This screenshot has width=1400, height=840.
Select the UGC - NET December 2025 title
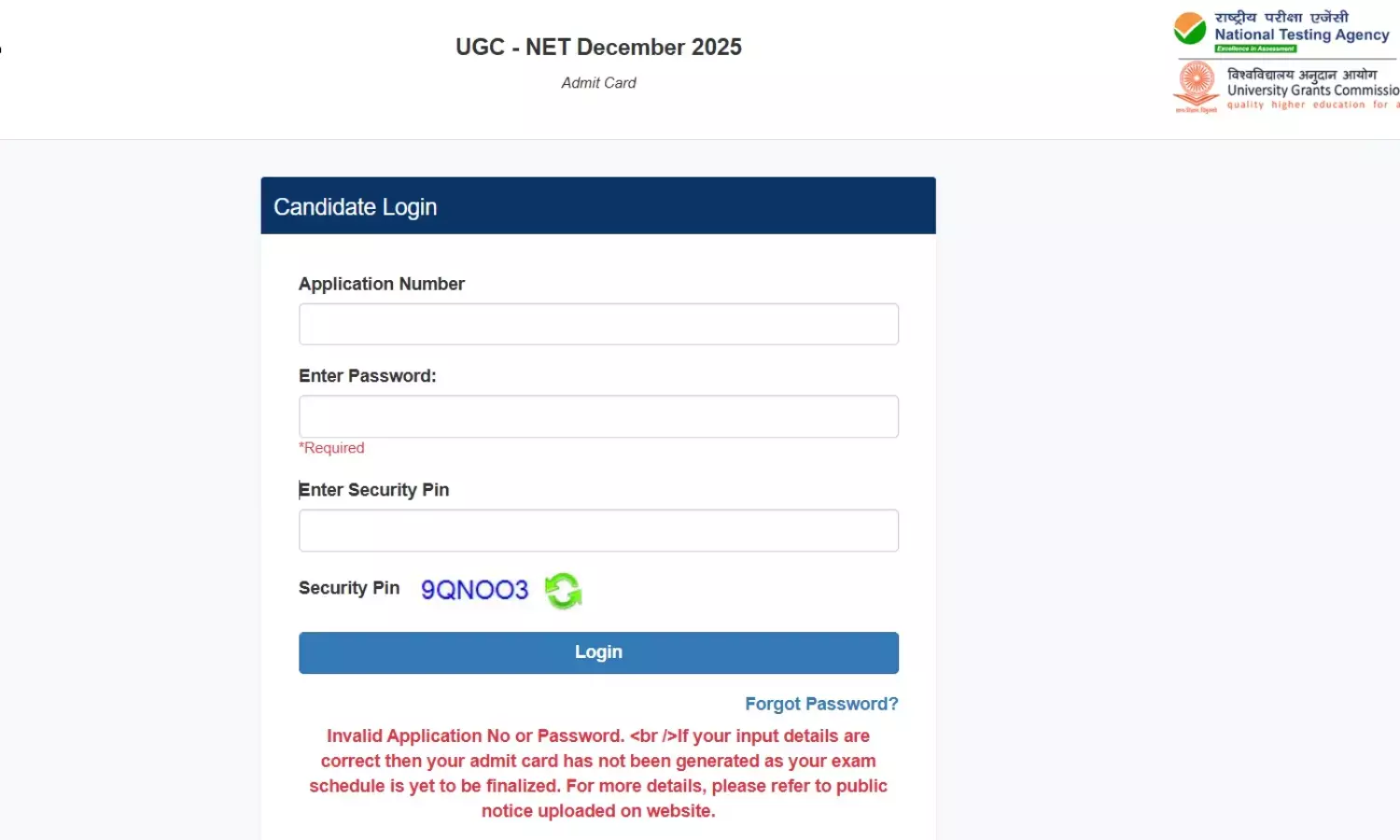[598, 47]
